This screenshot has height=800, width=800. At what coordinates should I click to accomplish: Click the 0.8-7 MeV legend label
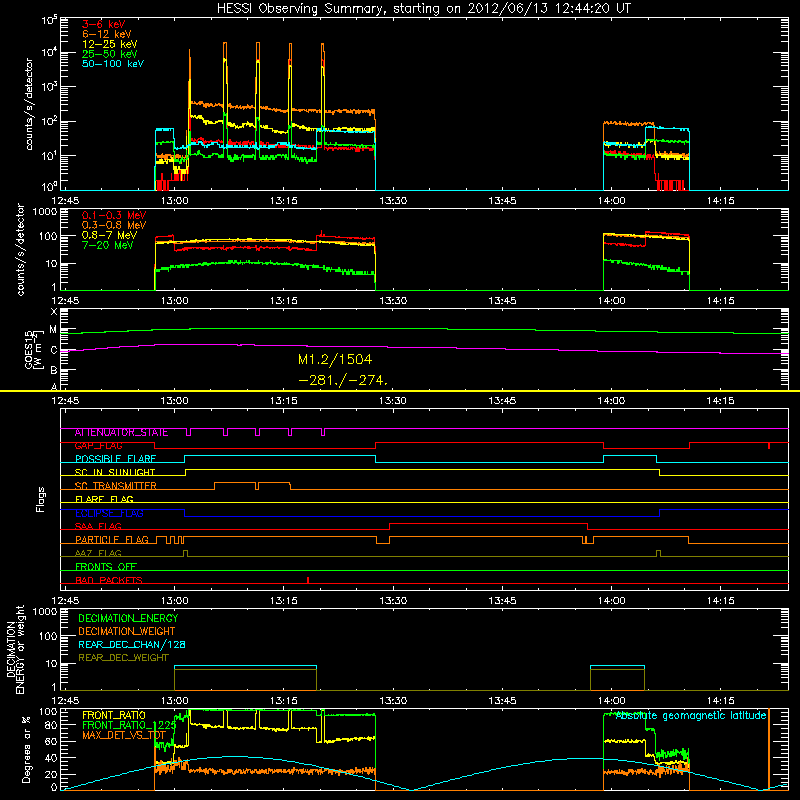109,235
